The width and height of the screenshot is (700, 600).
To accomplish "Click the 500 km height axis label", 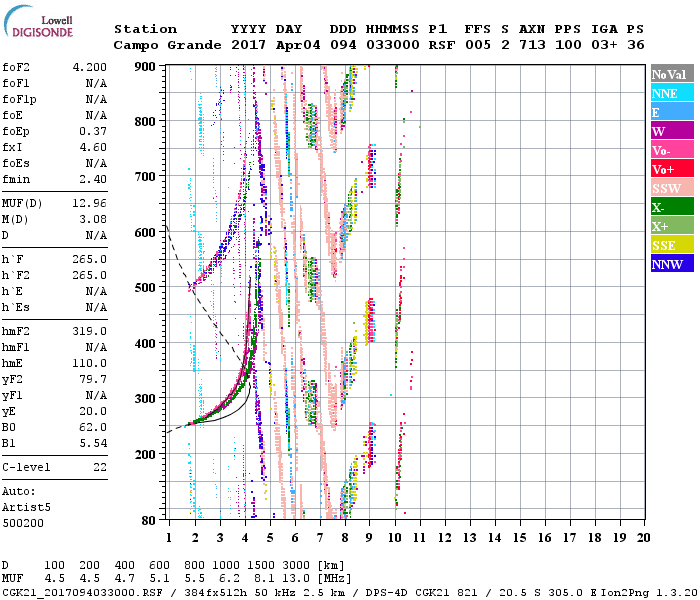I will [x=145, y=288].
